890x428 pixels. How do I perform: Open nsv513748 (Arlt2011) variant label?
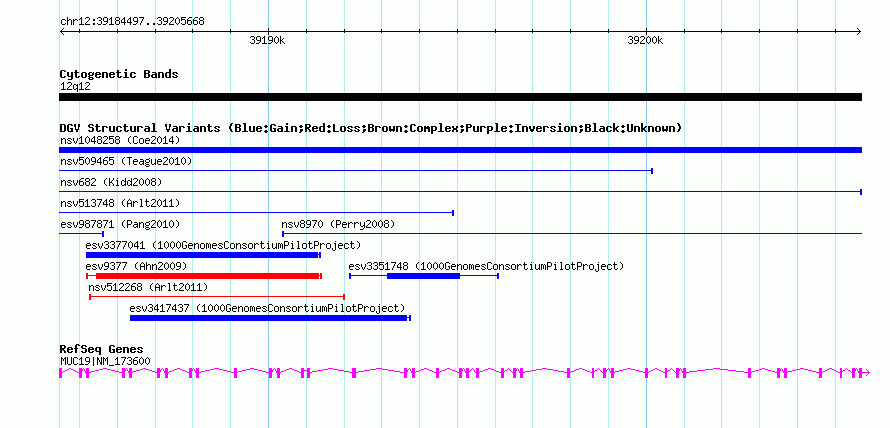pos(120,203)
